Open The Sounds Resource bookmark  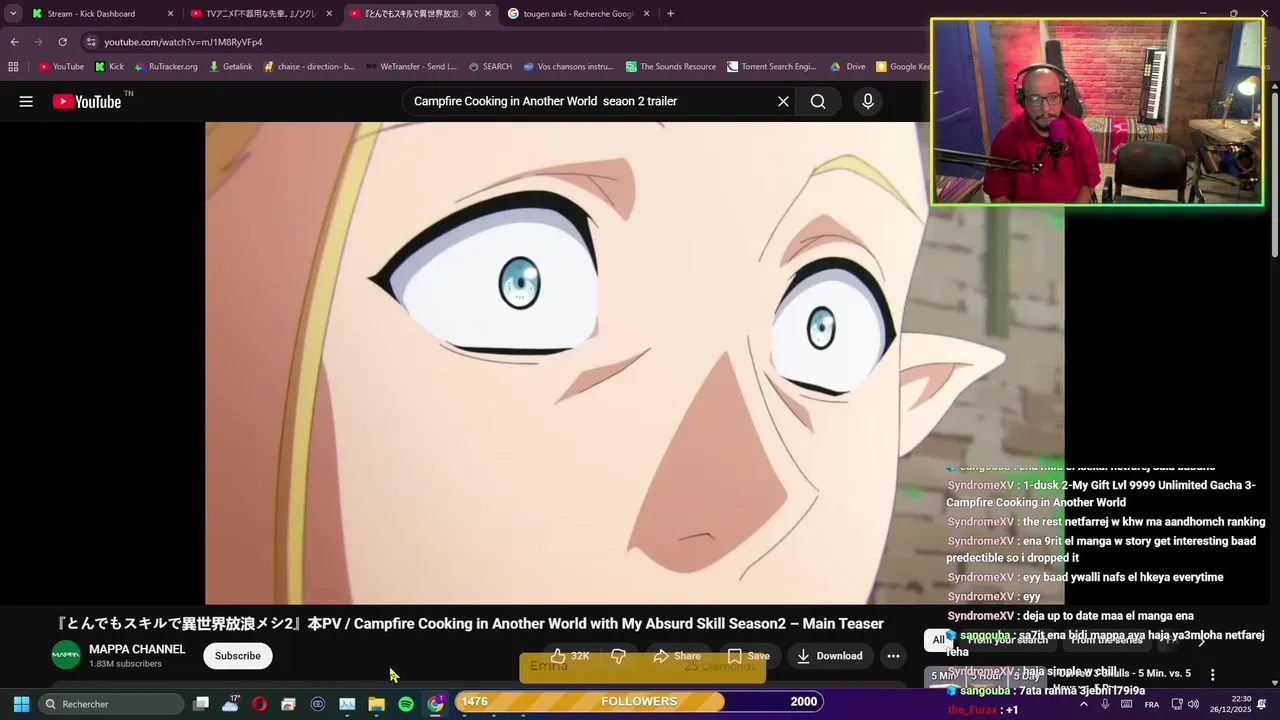[x=671, y=67]
